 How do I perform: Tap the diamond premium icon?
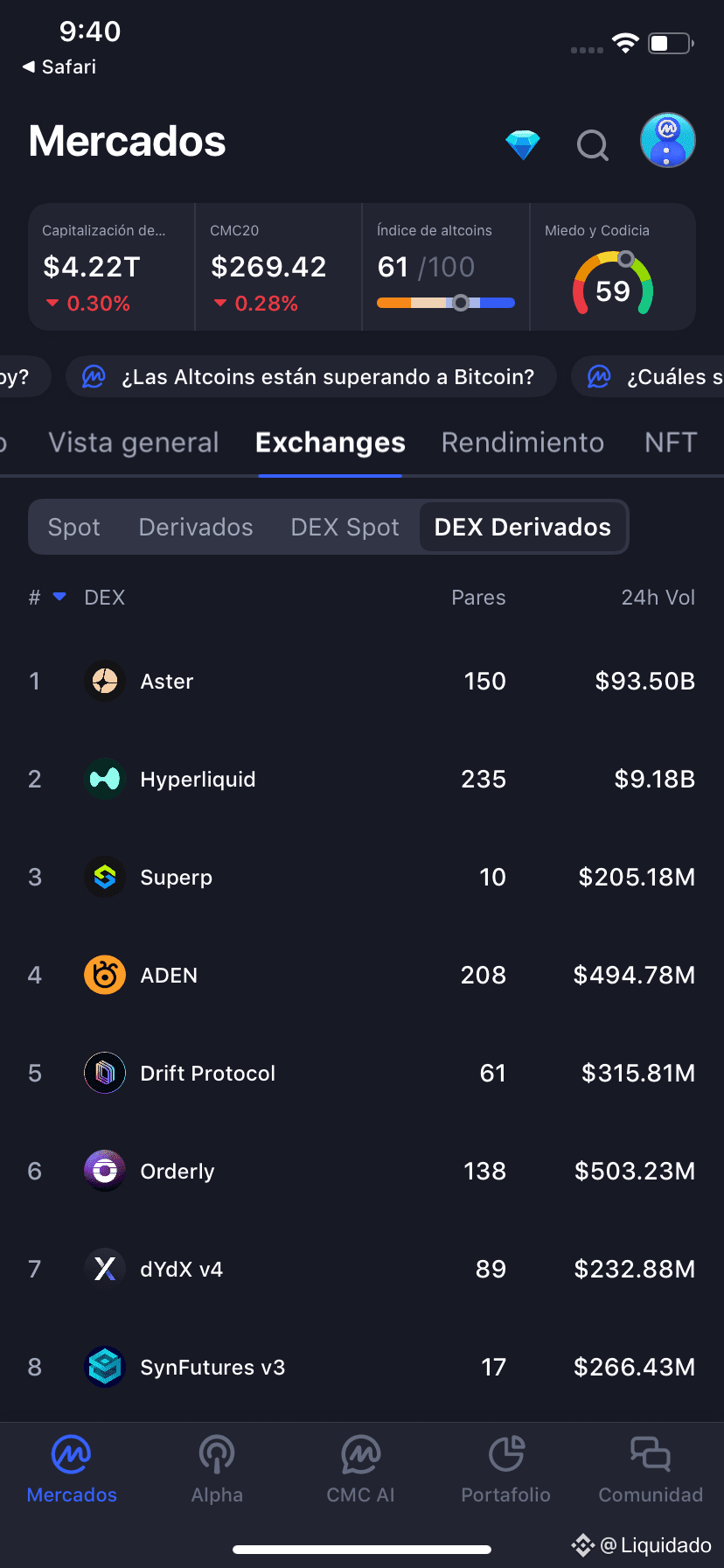[x=523, y=144]
